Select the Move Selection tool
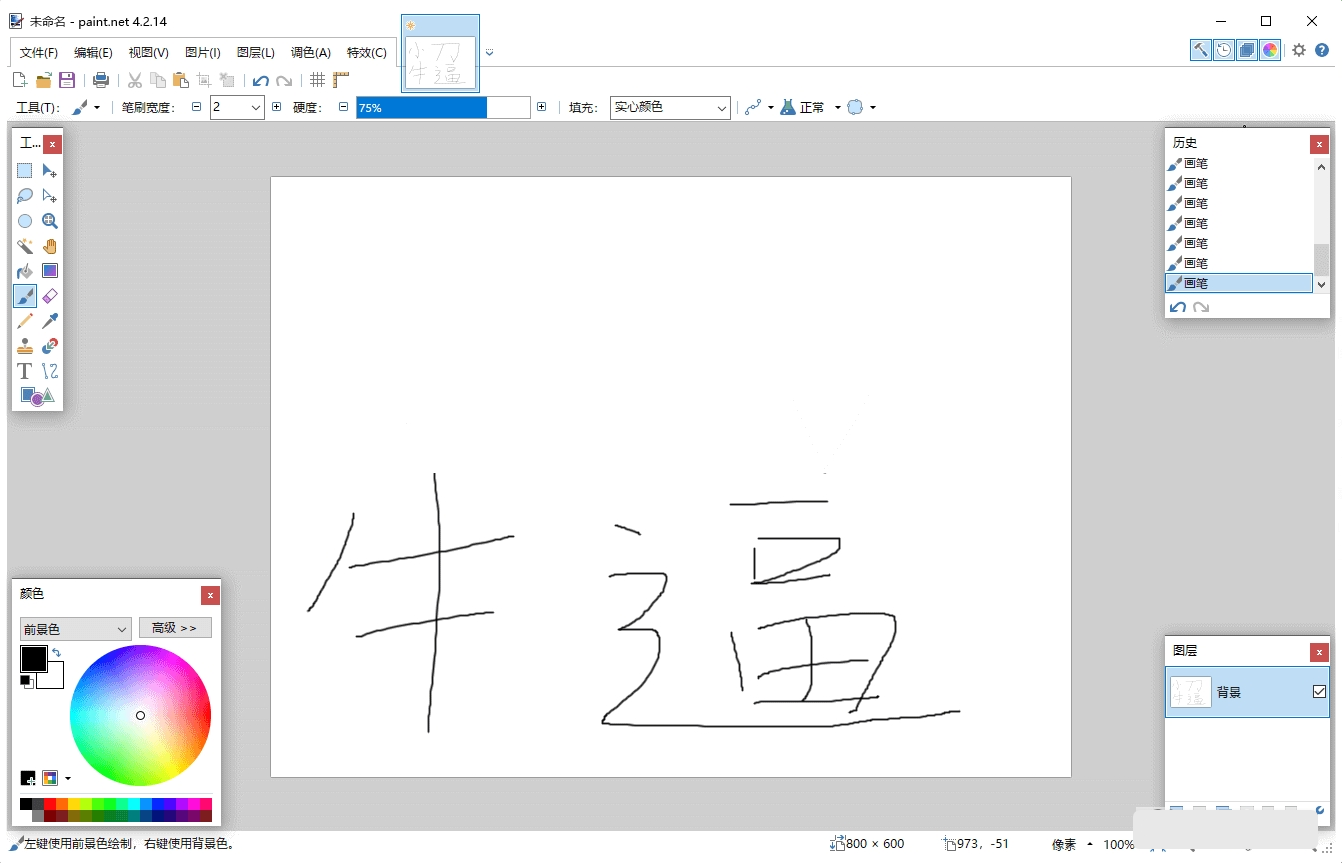 tap(50, 196)
